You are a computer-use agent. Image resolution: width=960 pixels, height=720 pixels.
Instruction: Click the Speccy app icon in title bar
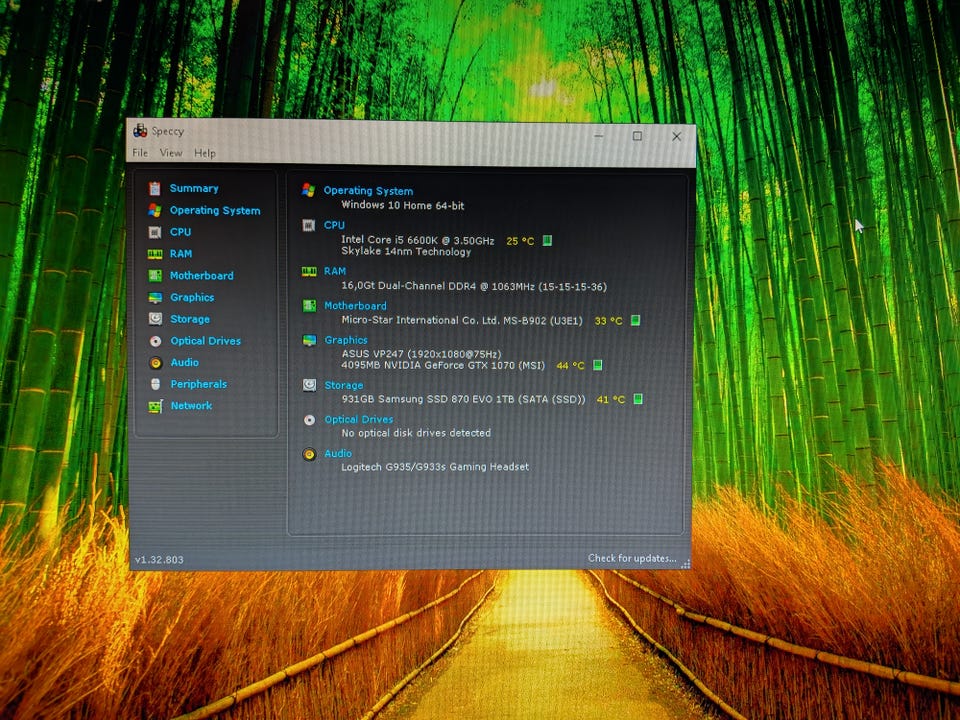point(140,130)
